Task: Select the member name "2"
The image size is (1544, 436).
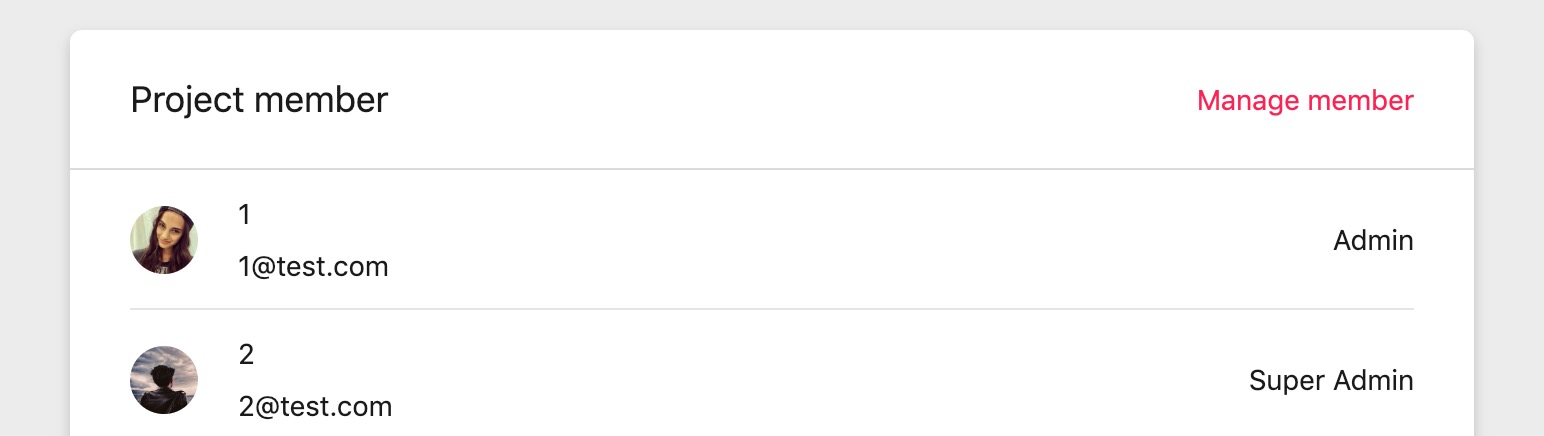Action: click(246, 354)
